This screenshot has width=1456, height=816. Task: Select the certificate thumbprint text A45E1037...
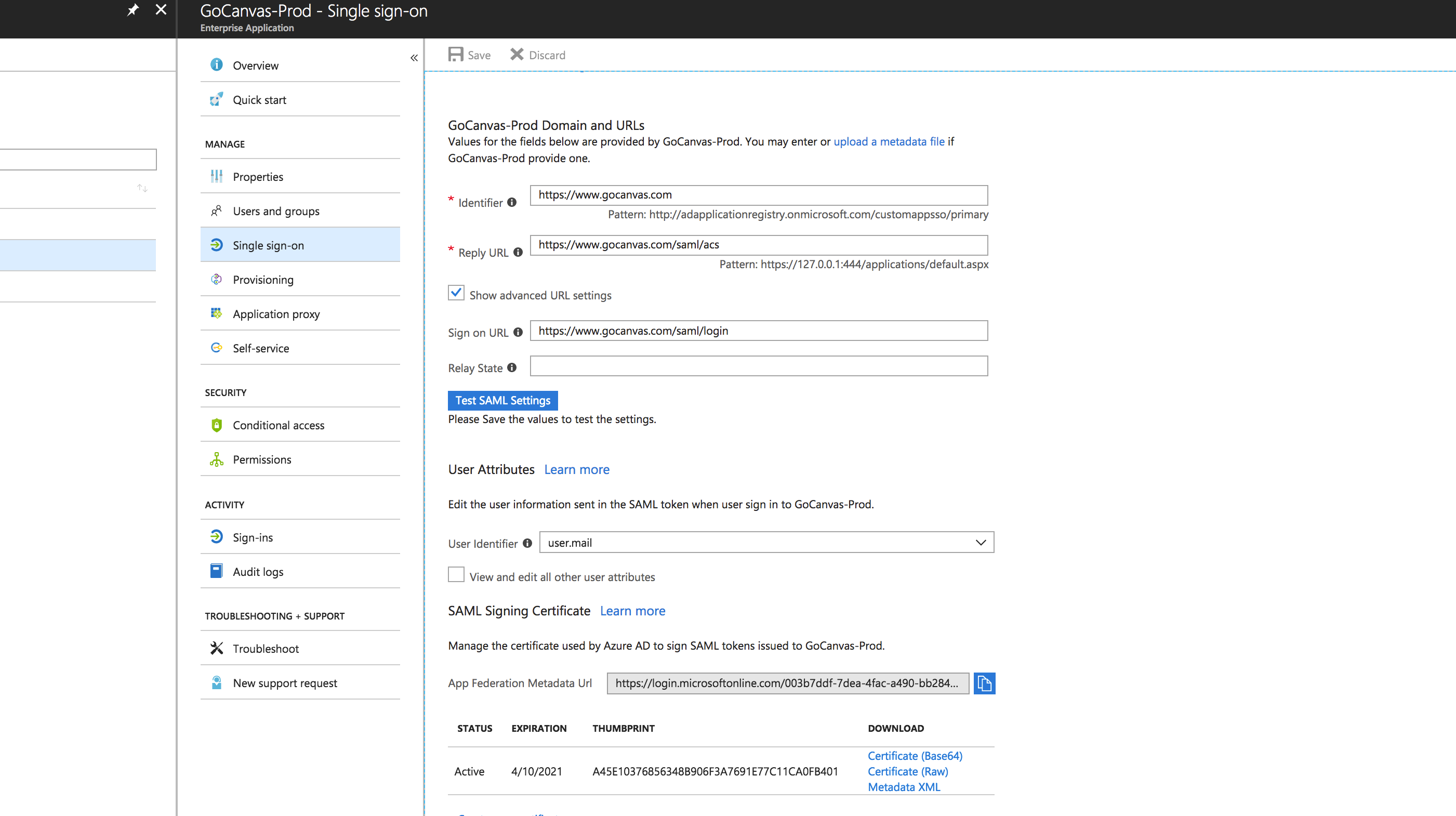pyautogui.click(x=715, y=771)
